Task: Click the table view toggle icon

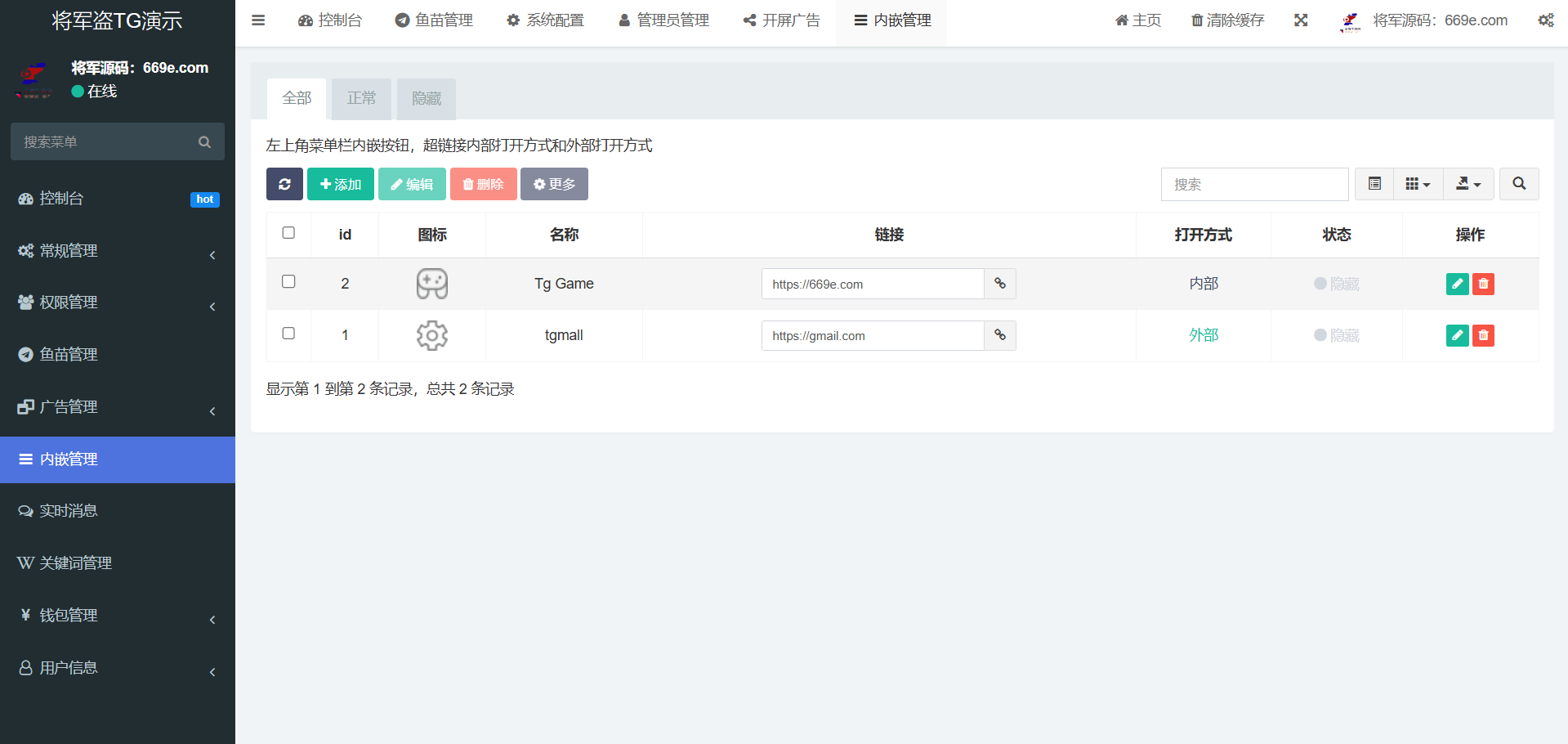Action: pyautogui.click(x=1374, y=184)
